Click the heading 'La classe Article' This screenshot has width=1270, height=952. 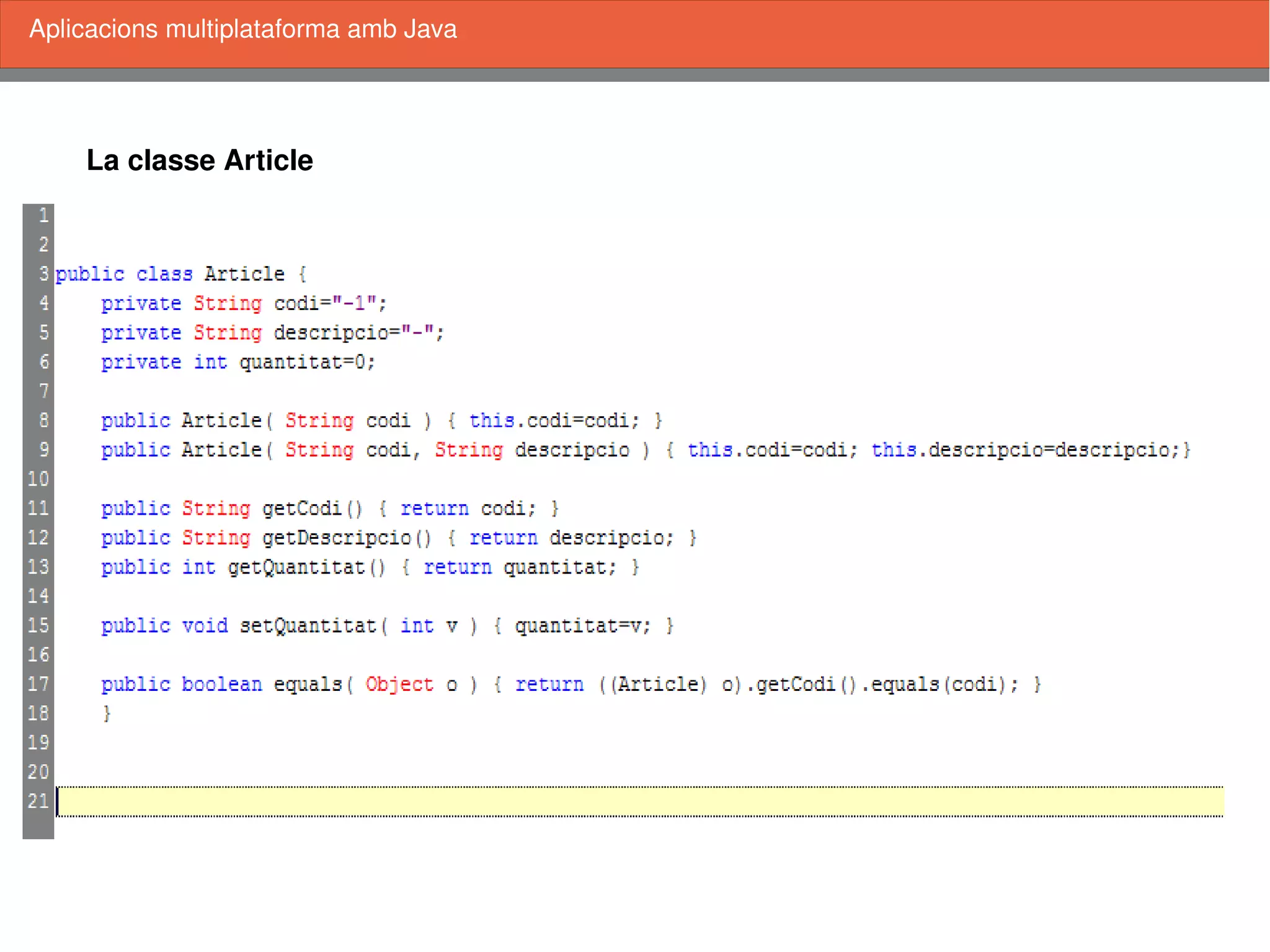click(200, 160)
